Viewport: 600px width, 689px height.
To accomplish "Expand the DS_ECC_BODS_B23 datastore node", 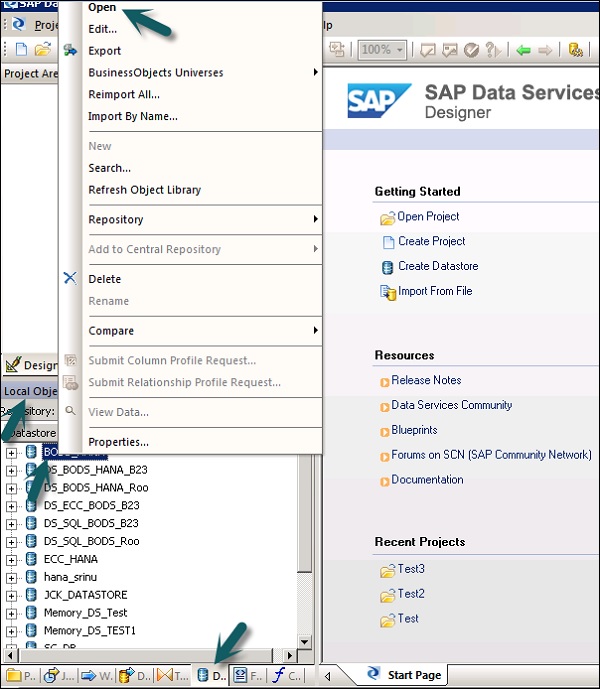I will [x=12, y=506].
